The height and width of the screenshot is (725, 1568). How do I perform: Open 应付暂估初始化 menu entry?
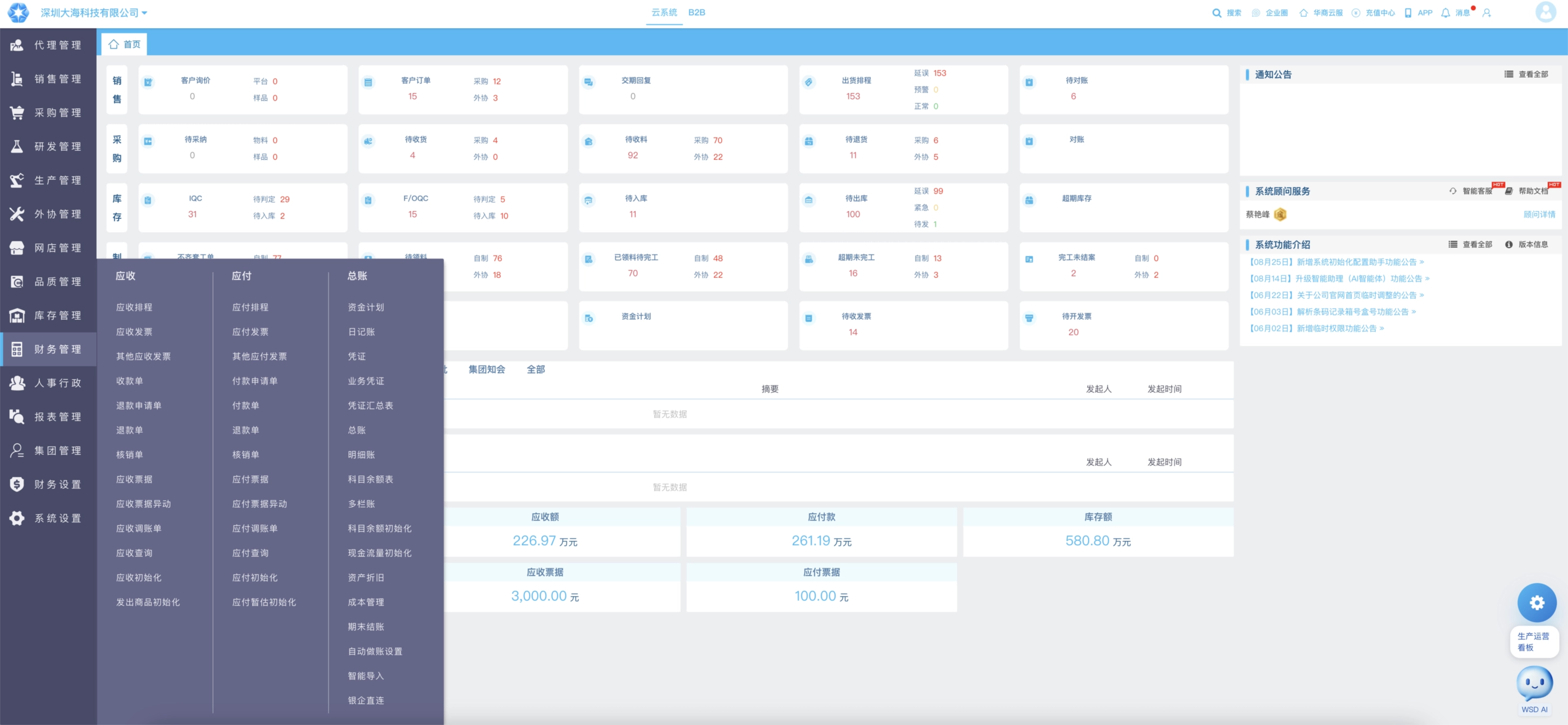pos(264,602)
